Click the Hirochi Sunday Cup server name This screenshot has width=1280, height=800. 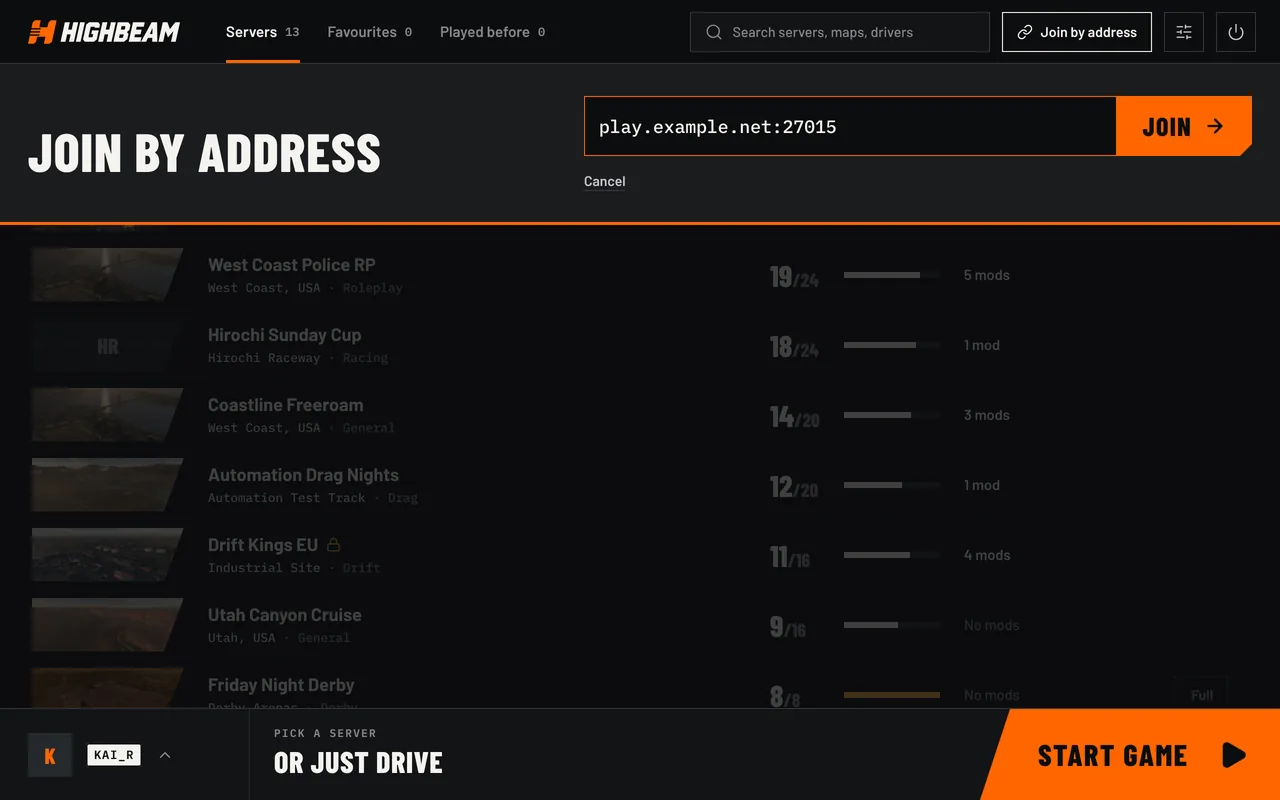point(285,335)
